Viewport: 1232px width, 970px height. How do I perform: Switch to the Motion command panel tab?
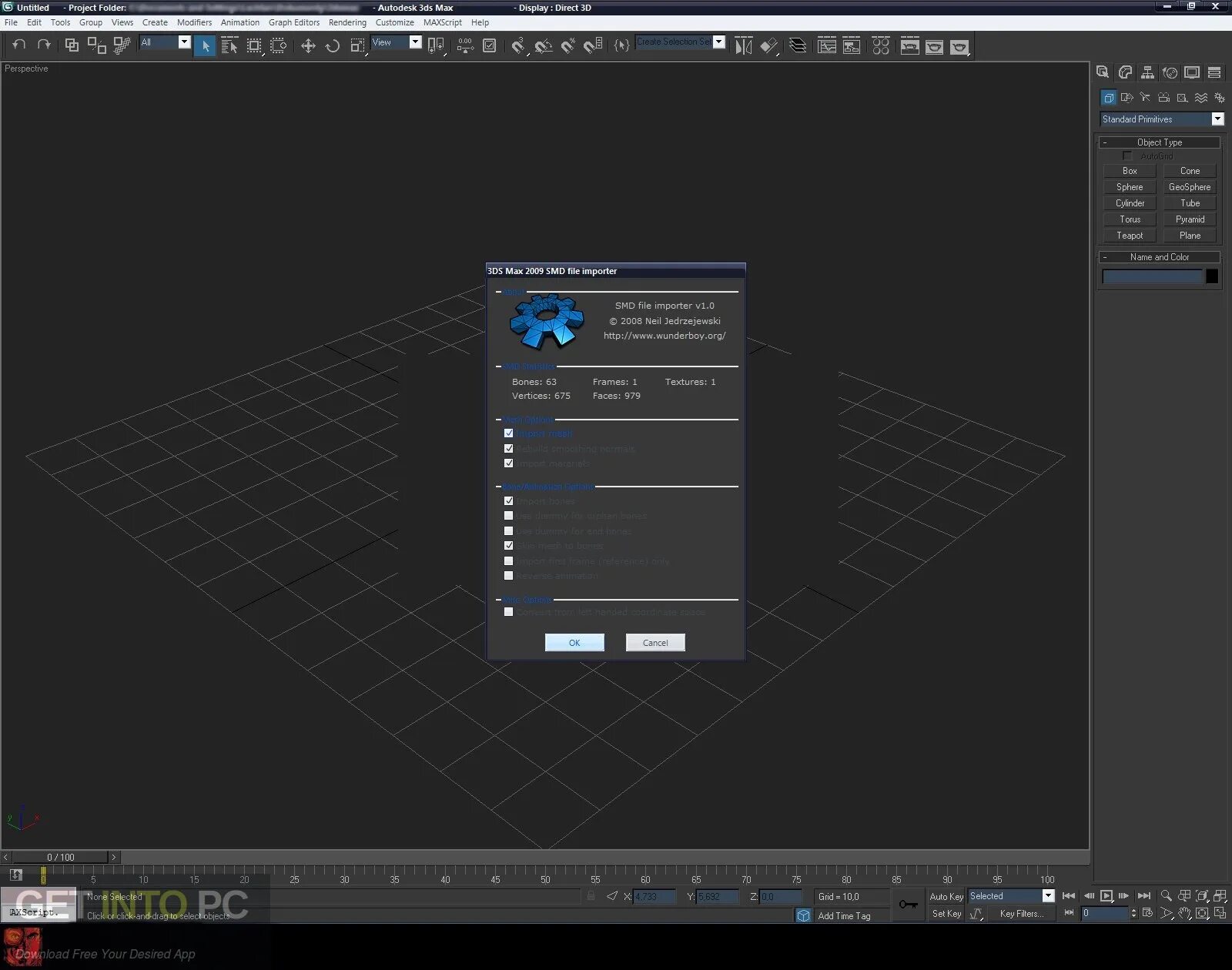[x=1170, y=72]
